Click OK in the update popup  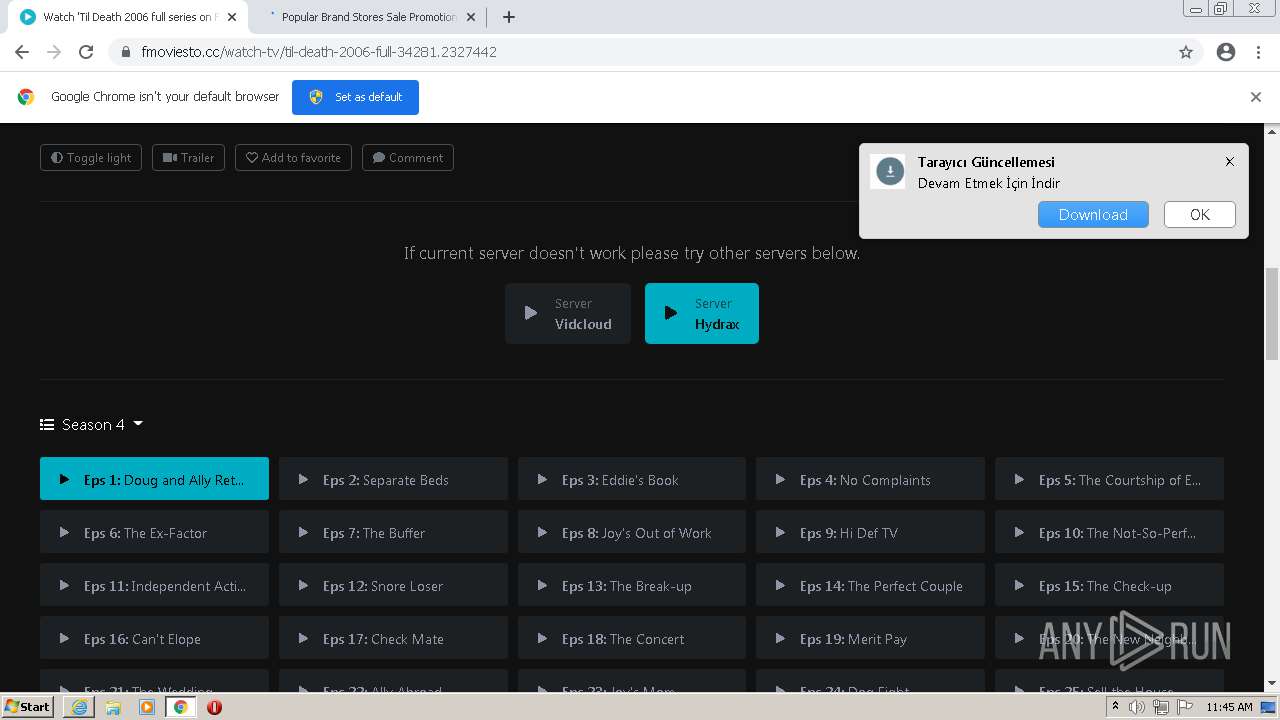click(1200, 215)
